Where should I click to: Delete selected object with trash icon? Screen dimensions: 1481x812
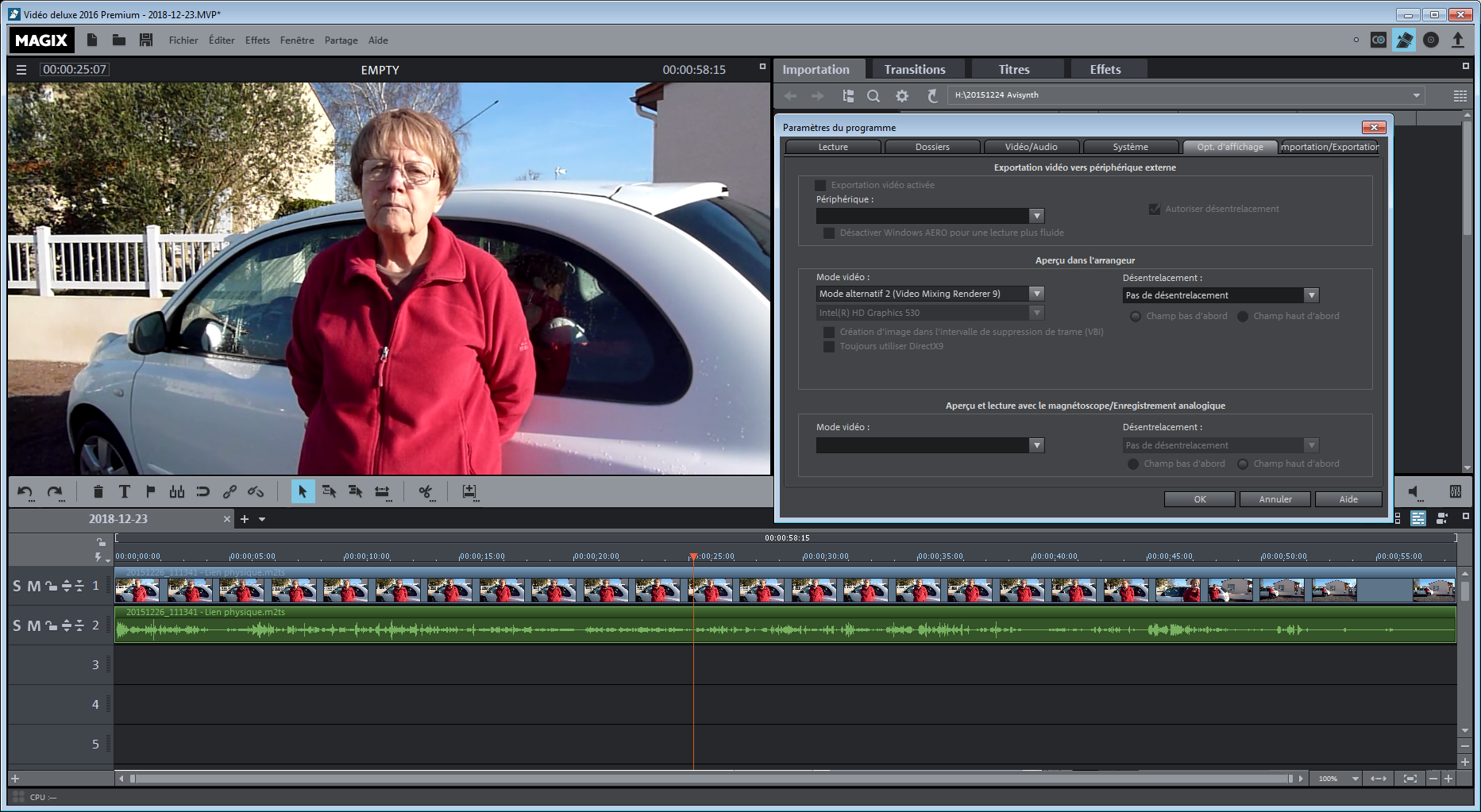click(x=98, y=492)
